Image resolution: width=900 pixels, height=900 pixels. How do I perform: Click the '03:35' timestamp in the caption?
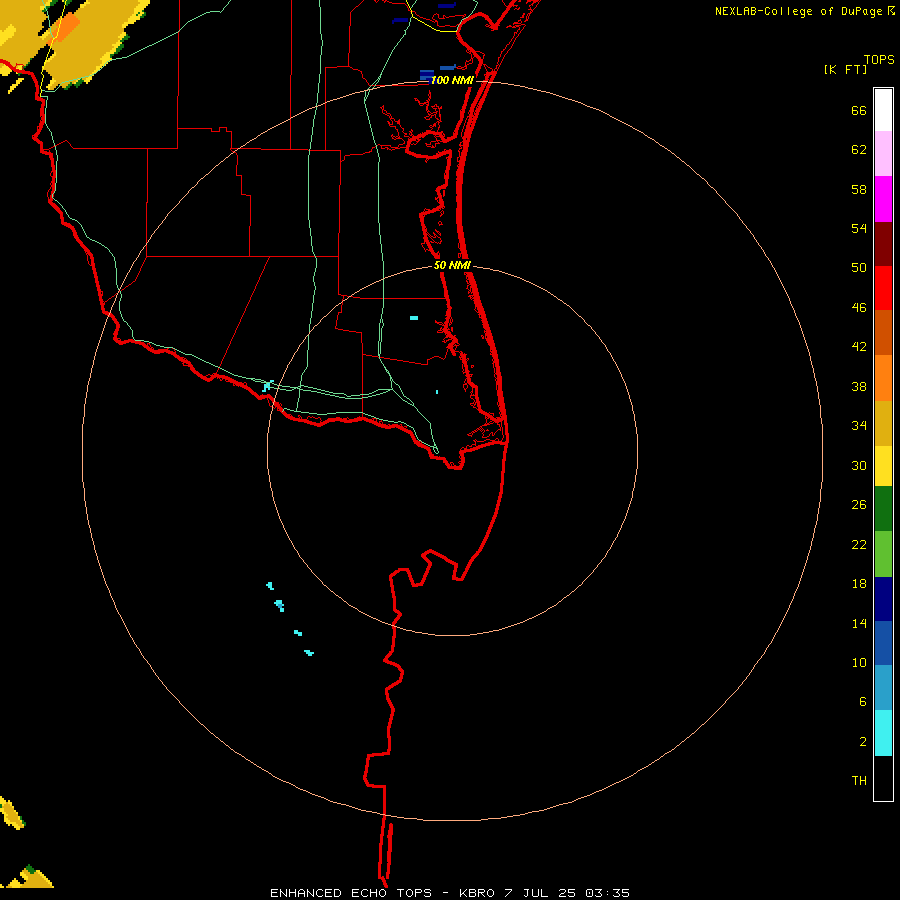[607, 893]
